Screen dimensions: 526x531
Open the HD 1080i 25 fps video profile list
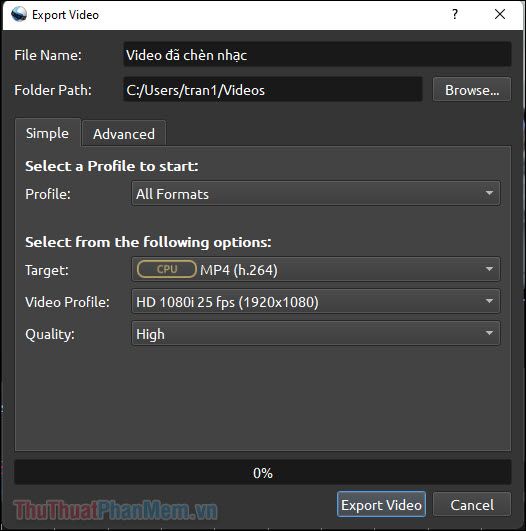(x=316, y=301)
